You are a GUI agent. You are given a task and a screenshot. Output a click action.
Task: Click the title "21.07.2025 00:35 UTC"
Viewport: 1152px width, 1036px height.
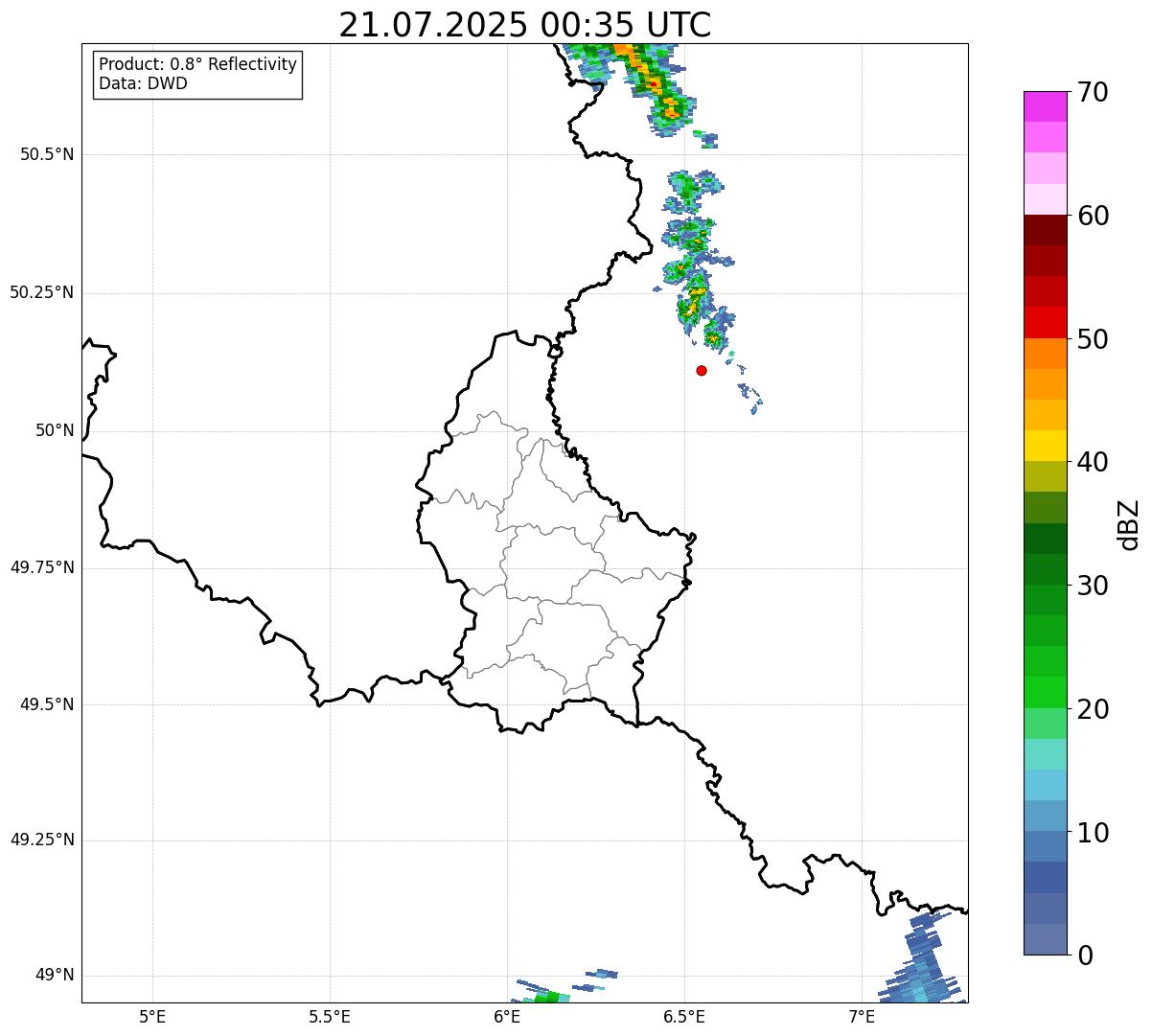(525, 24)
